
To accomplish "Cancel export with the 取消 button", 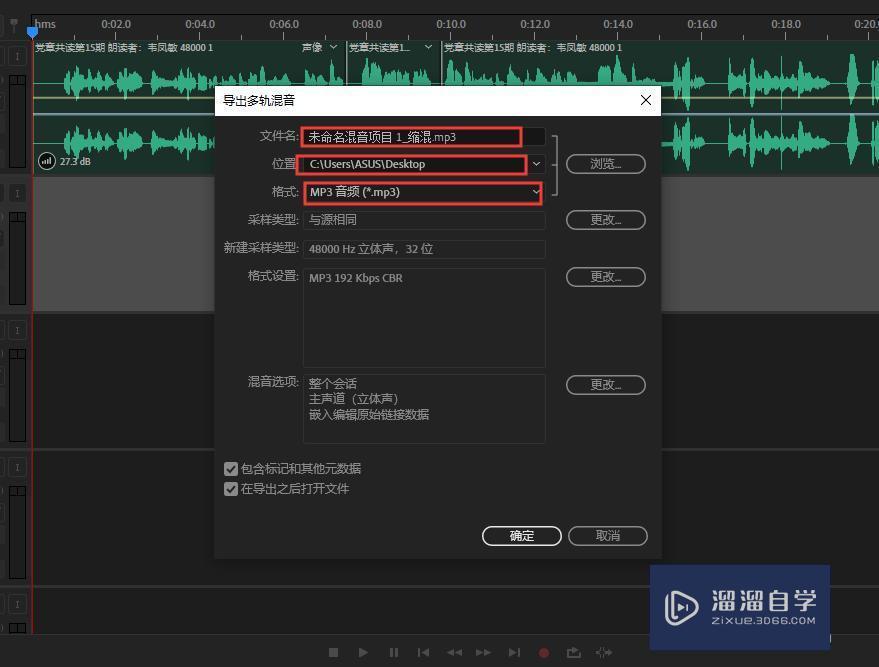I will (x=608, y=536).
